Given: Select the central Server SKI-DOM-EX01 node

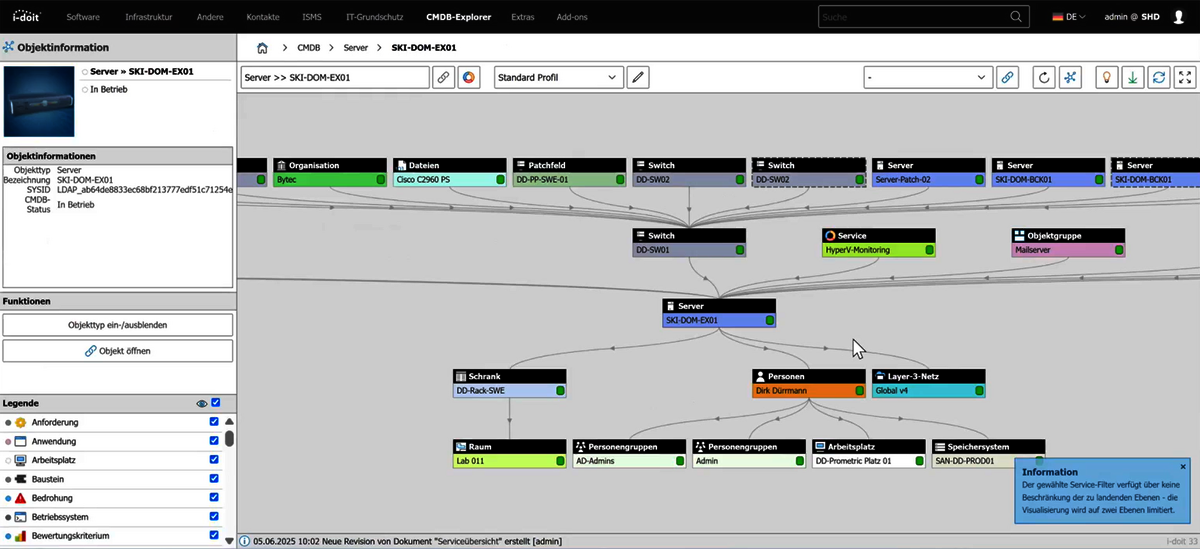Looking at the screenshot, I should pyautogui.click(x=719, y=313).
